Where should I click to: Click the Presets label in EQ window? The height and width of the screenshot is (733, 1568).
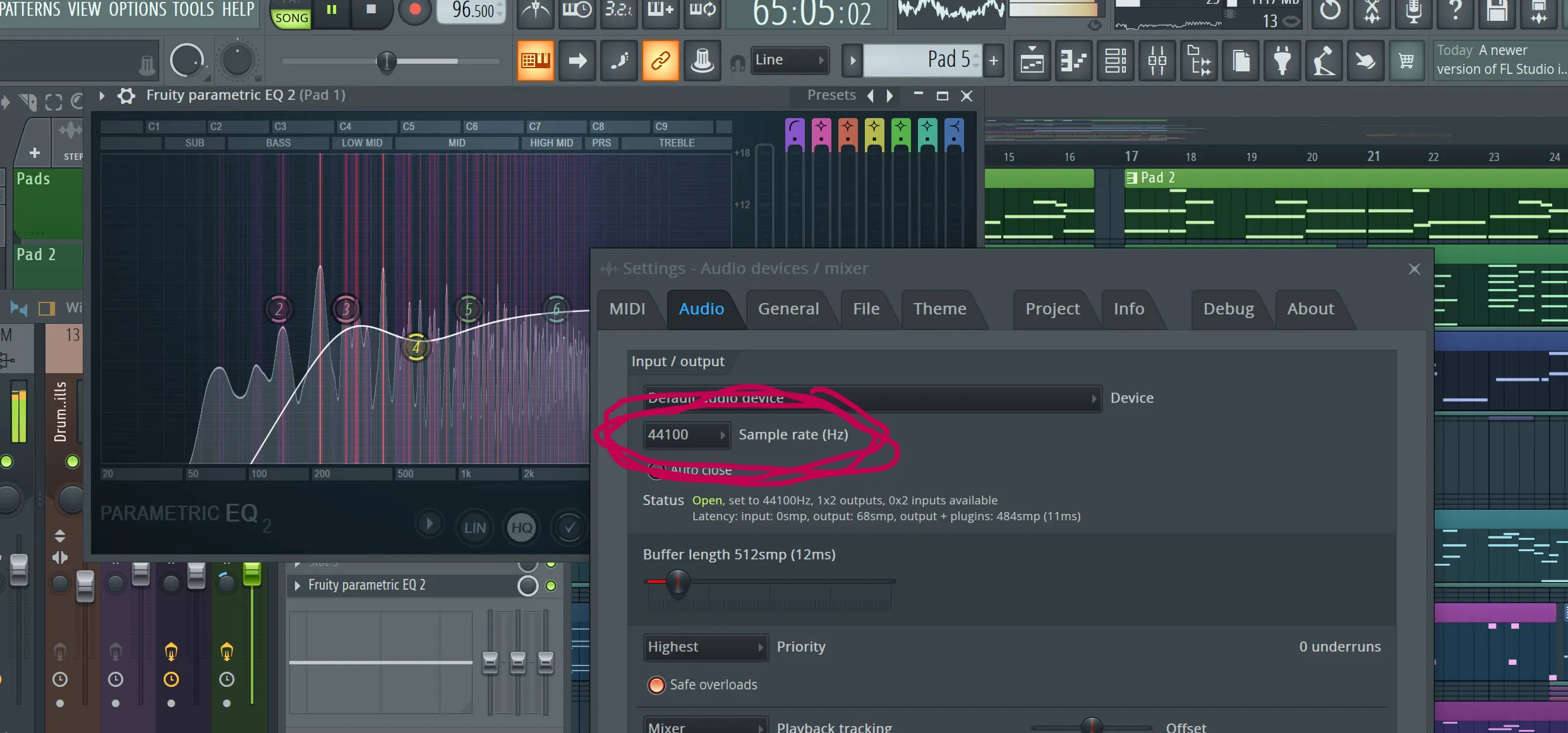[x=831, y=95]
